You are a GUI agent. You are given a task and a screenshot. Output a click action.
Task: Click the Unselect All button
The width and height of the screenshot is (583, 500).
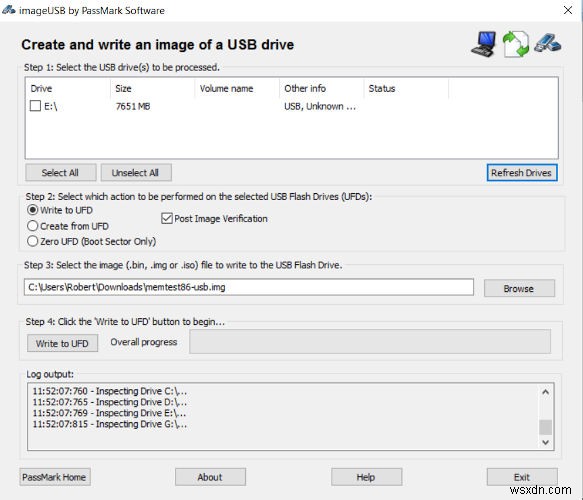136,172
